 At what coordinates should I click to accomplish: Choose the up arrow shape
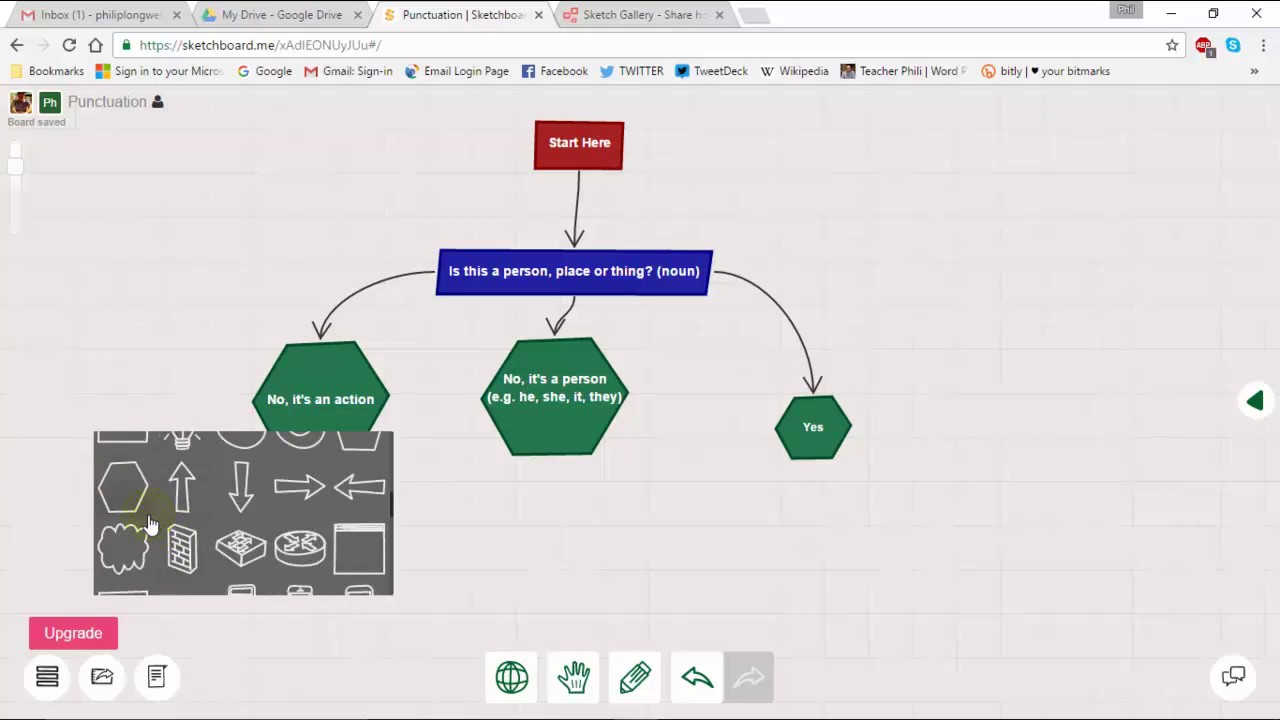click(182, 487)
